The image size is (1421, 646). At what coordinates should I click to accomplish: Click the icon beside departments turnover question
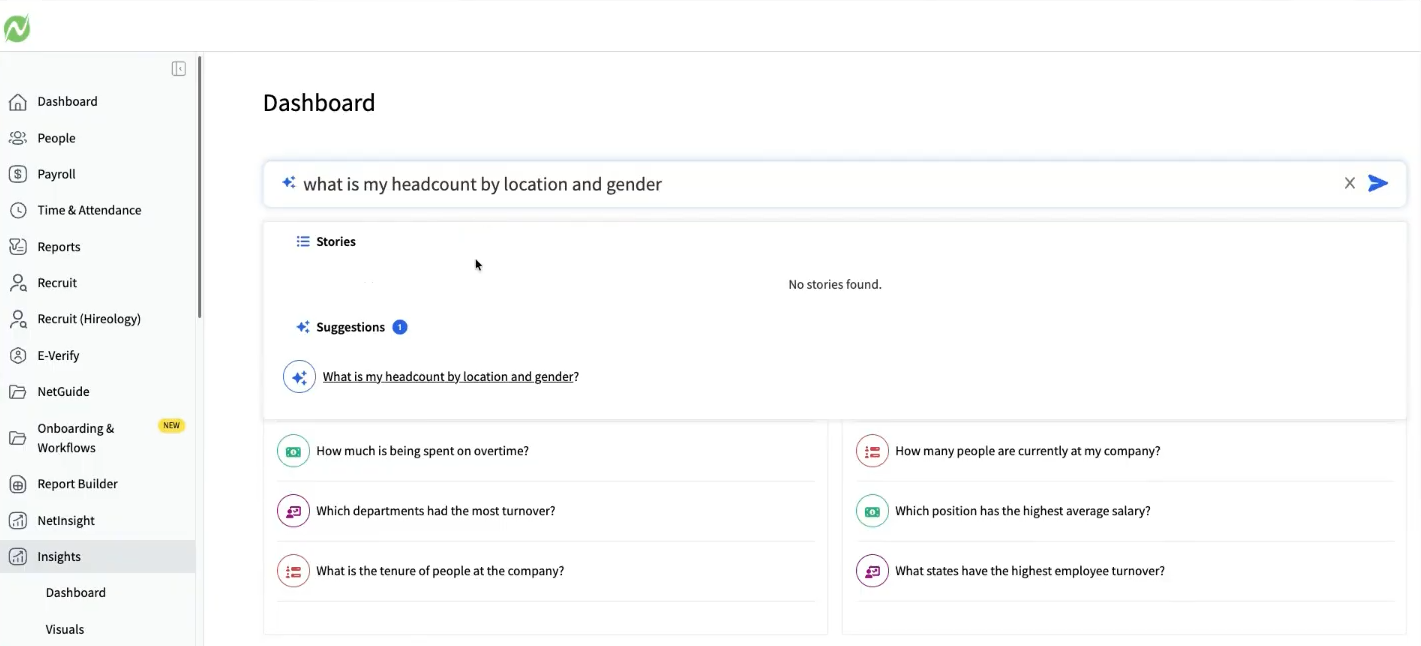pos(293,511)
